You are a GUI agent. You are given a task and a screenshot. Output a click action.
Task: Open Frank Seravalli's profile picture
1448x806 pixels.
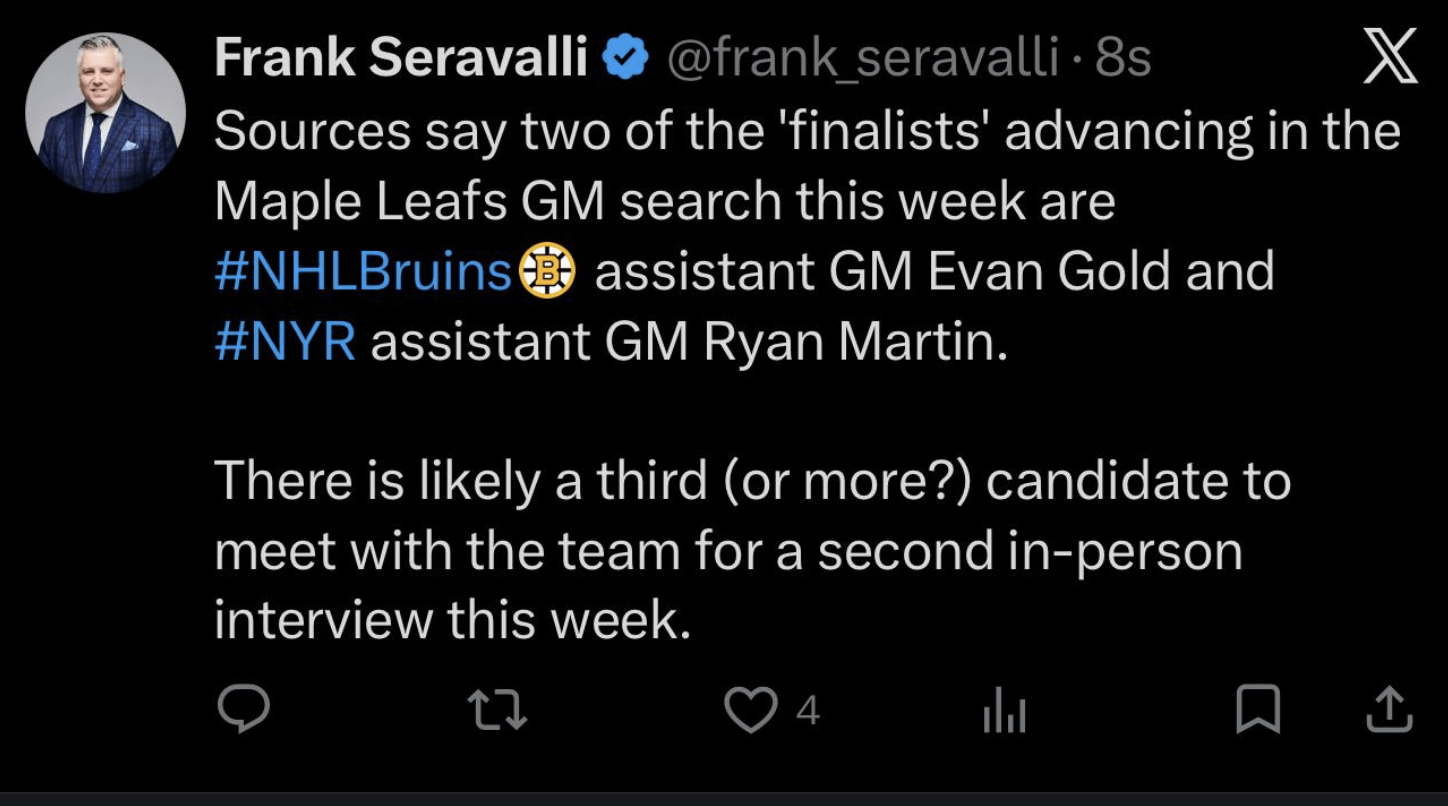105,112
